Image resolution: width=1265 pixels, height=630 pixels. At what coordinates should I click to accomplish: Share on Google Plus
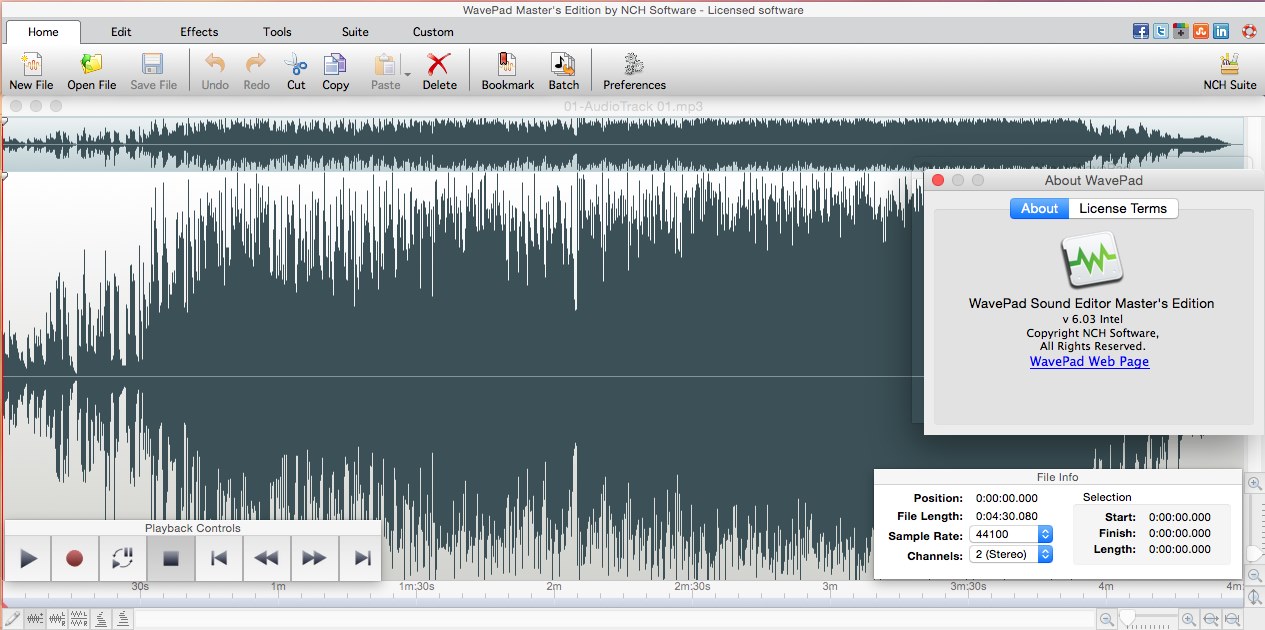pyautogui.click(x=1181, y=31)
